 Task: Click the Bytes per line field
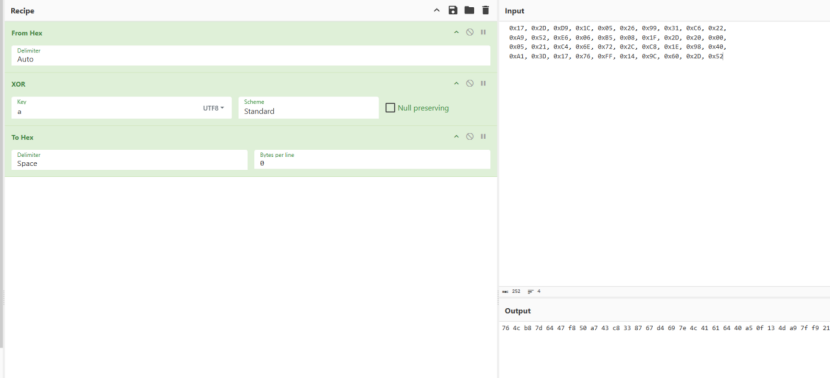372,160
